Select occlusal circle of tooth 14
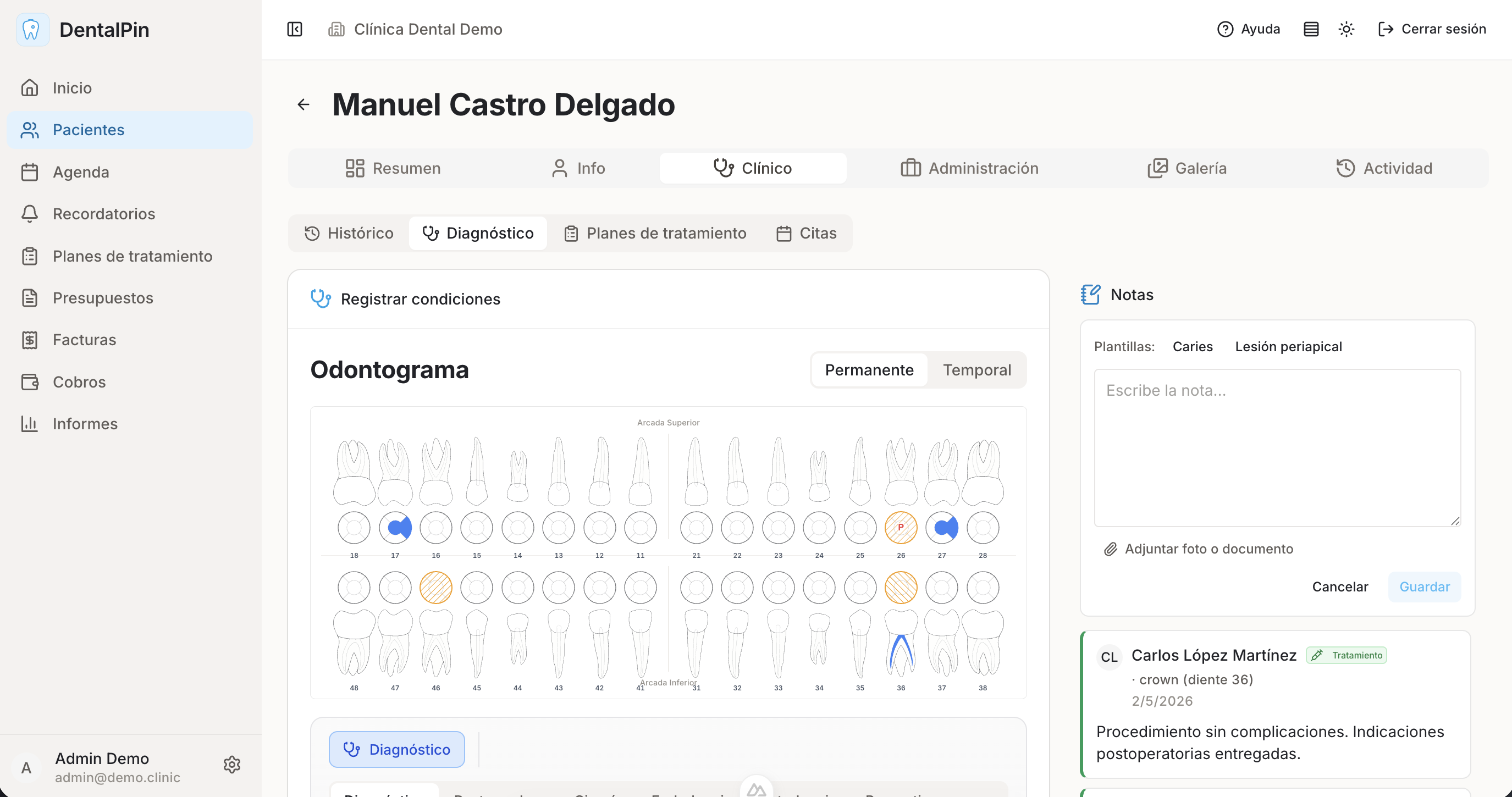Screen dimensions: 1512x797 (x=518, y=528)
